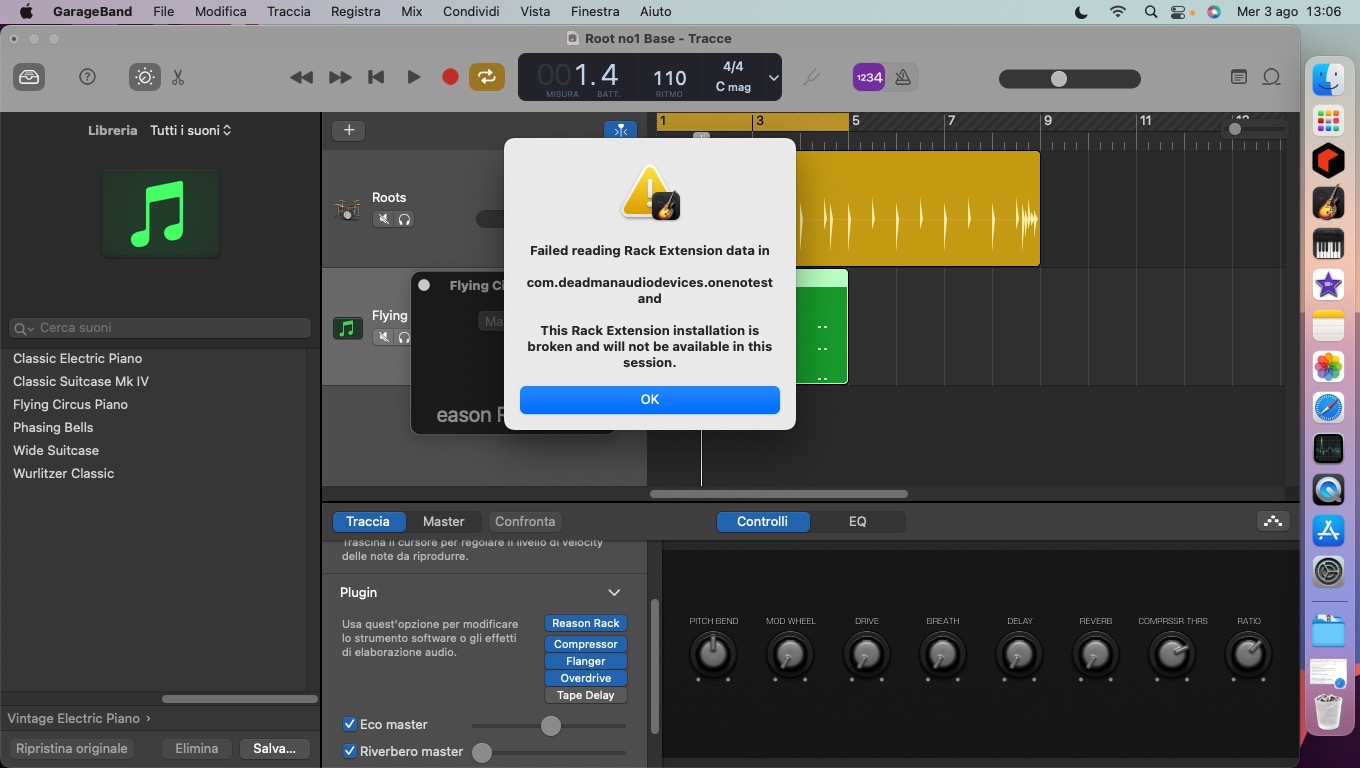Click the Reason Rack plugin slot
Viewport: 1360px width, 768px height.
click(586, 623)
